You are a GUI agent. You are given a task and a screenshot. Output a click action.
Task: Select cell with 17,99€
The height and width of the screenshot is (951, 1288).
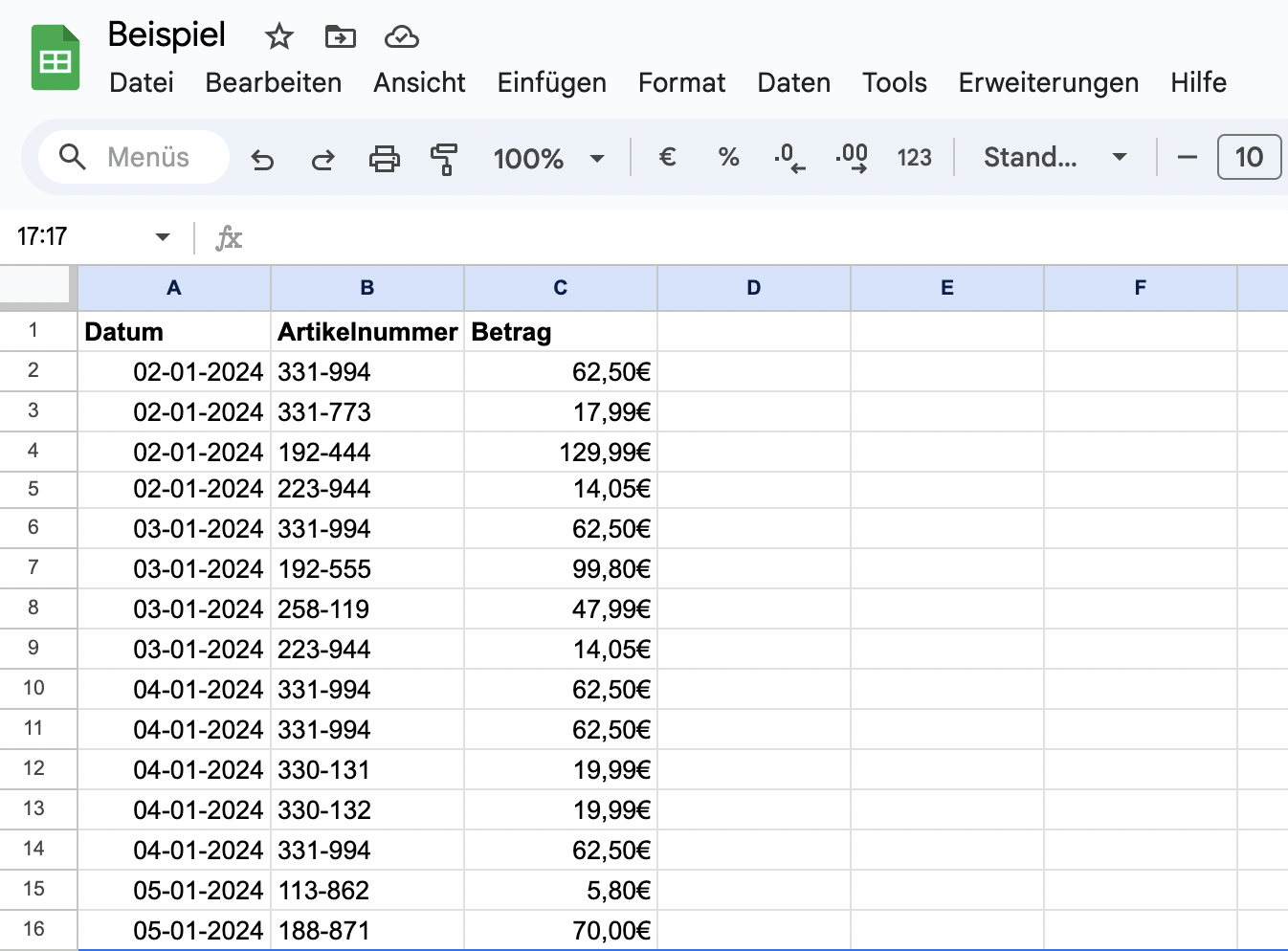(x=561, y=411)
